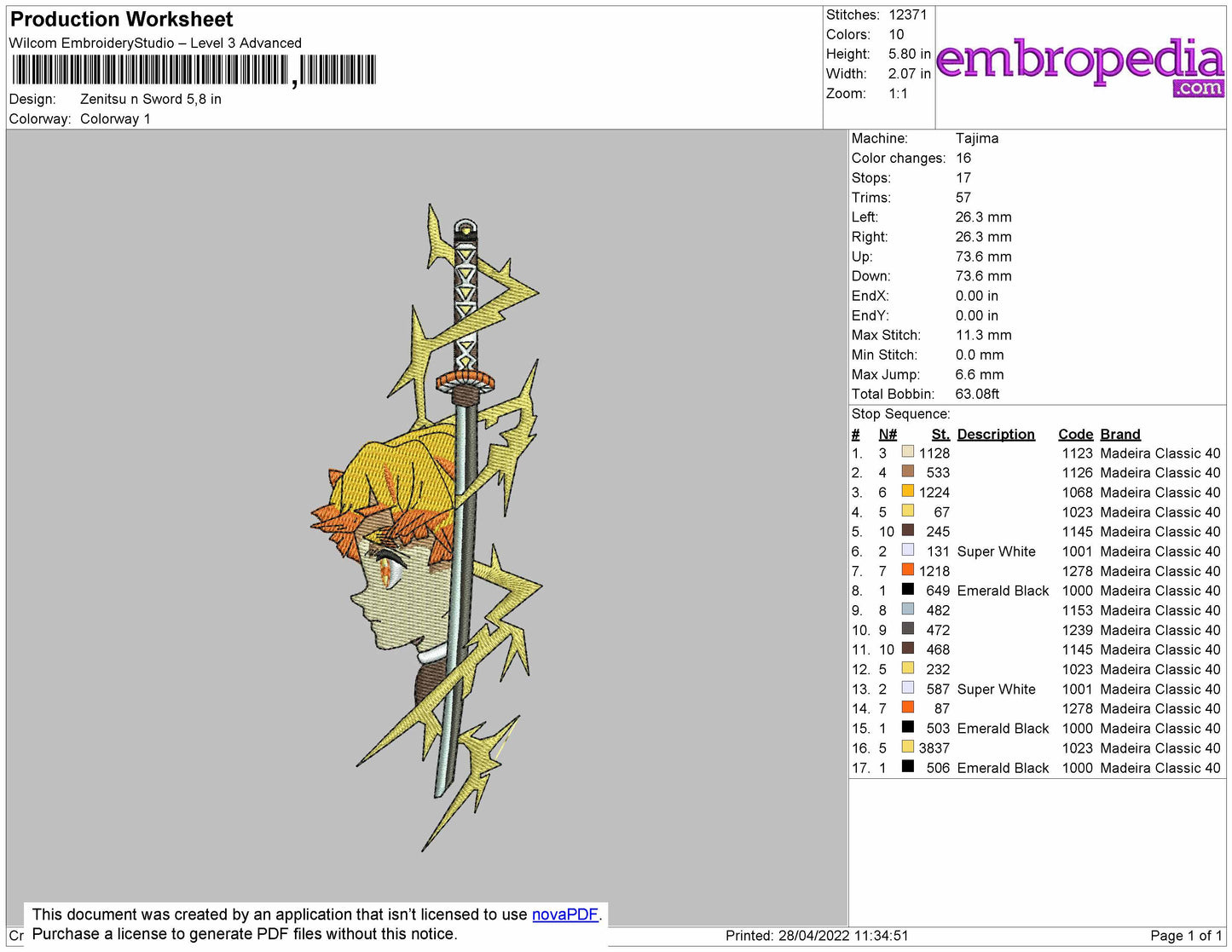Click the Code column header

(x=1075, y=434)
